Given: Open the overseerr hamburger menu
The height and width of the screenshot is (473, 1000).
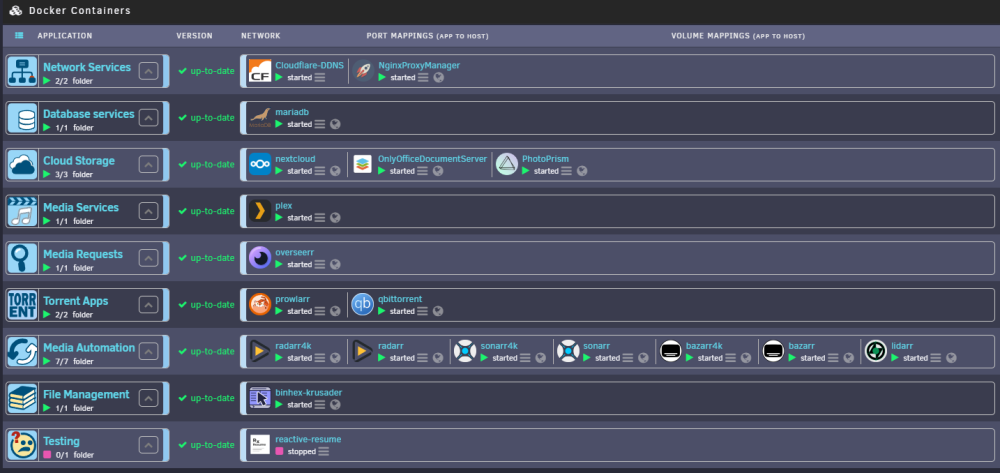Looking at the screenshot, I should tap(320, 265).
